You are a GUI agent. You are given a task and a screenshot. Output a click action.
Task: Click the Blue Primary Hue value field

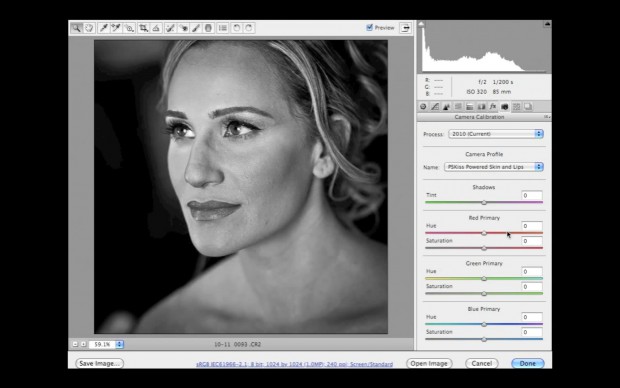[532, 317]
